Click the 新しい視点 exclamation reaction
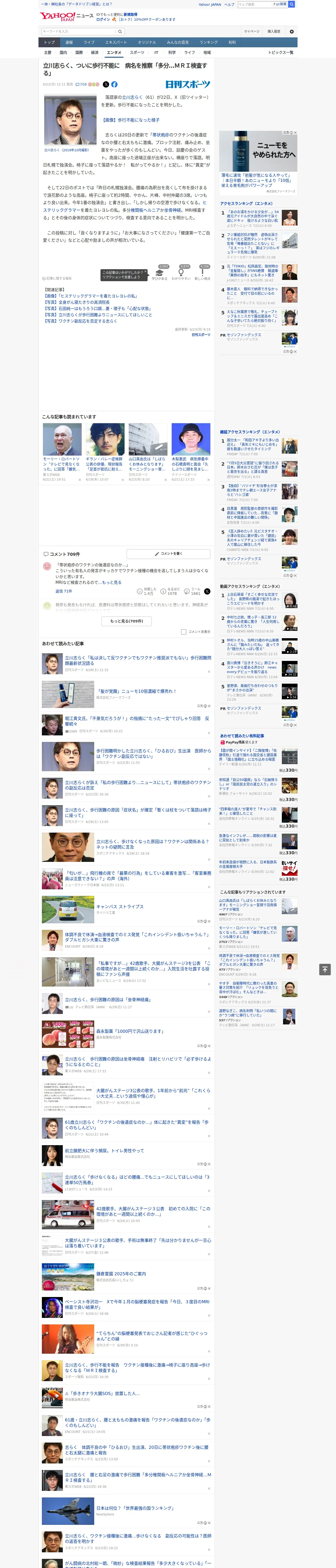 pos(203,273)
